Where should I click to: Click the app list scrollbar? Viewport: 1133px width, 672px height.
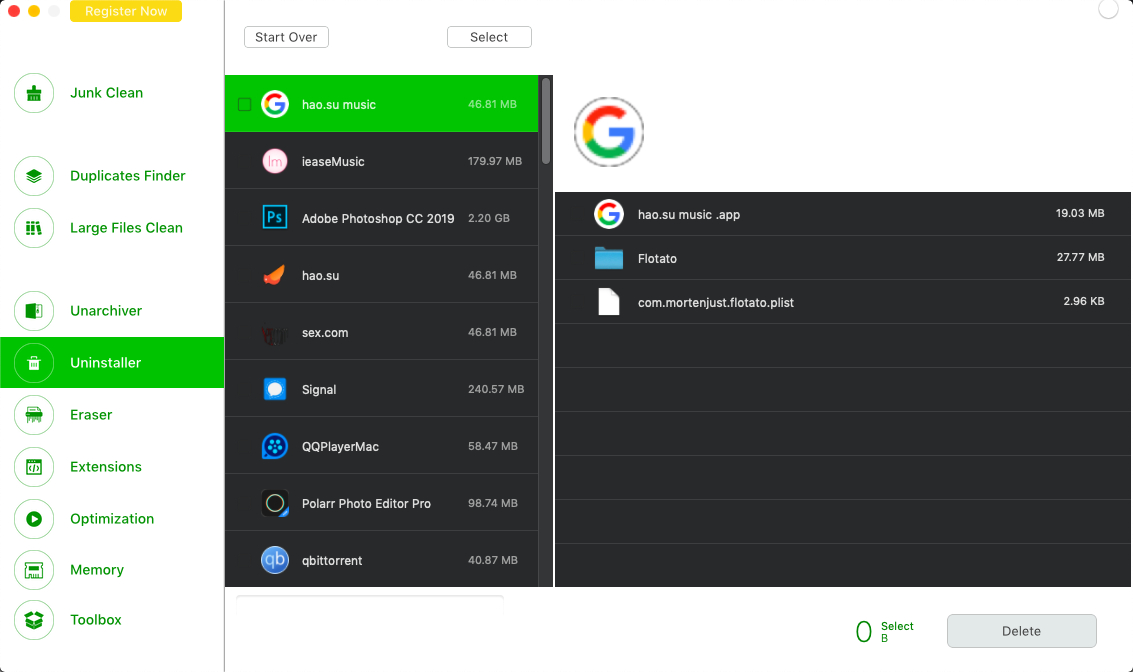[546, 121]
